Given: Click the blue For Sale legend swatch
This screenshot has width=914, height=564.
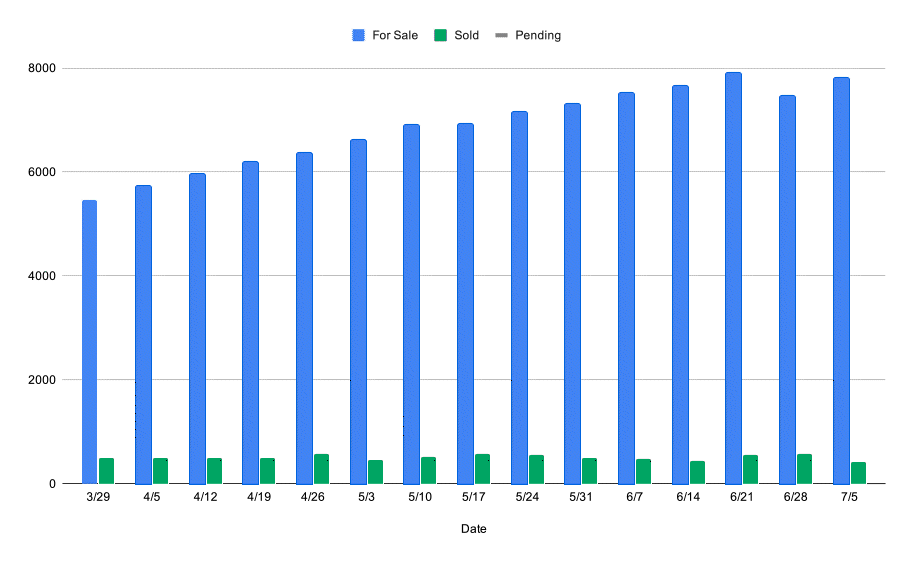Looking at the screenshot, I should (358, 36).
